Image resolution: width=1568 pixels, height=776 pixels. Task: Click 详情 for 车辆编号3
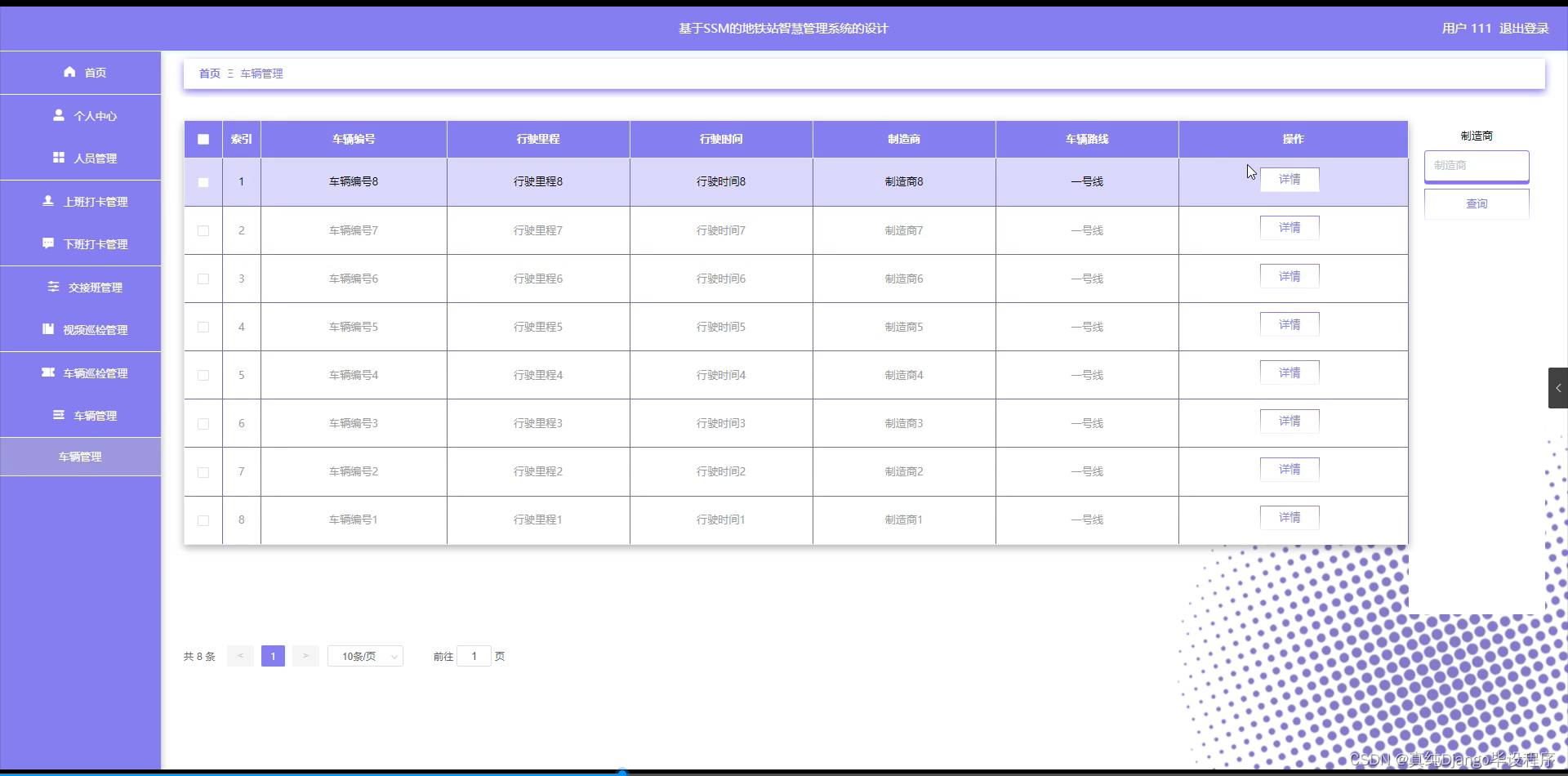point(1290,421)
